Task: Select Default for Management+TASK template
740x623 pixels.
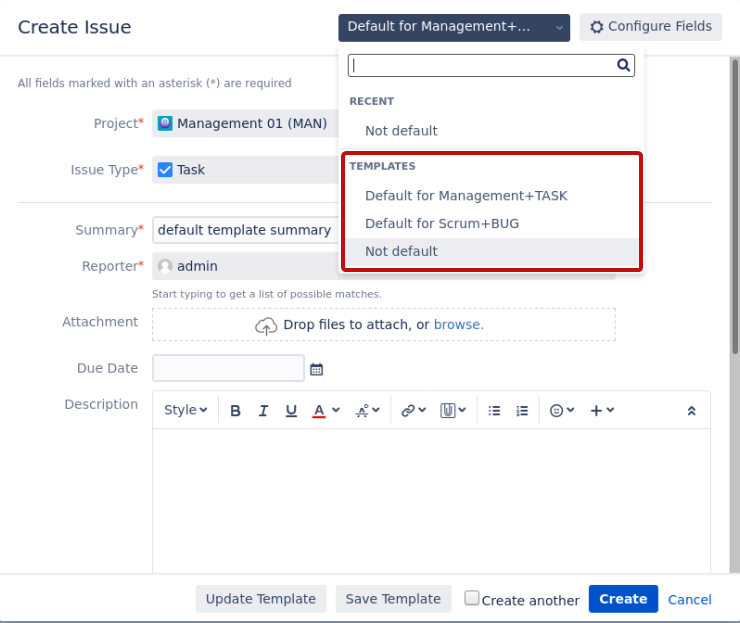Action: click(x=466, y=196)
